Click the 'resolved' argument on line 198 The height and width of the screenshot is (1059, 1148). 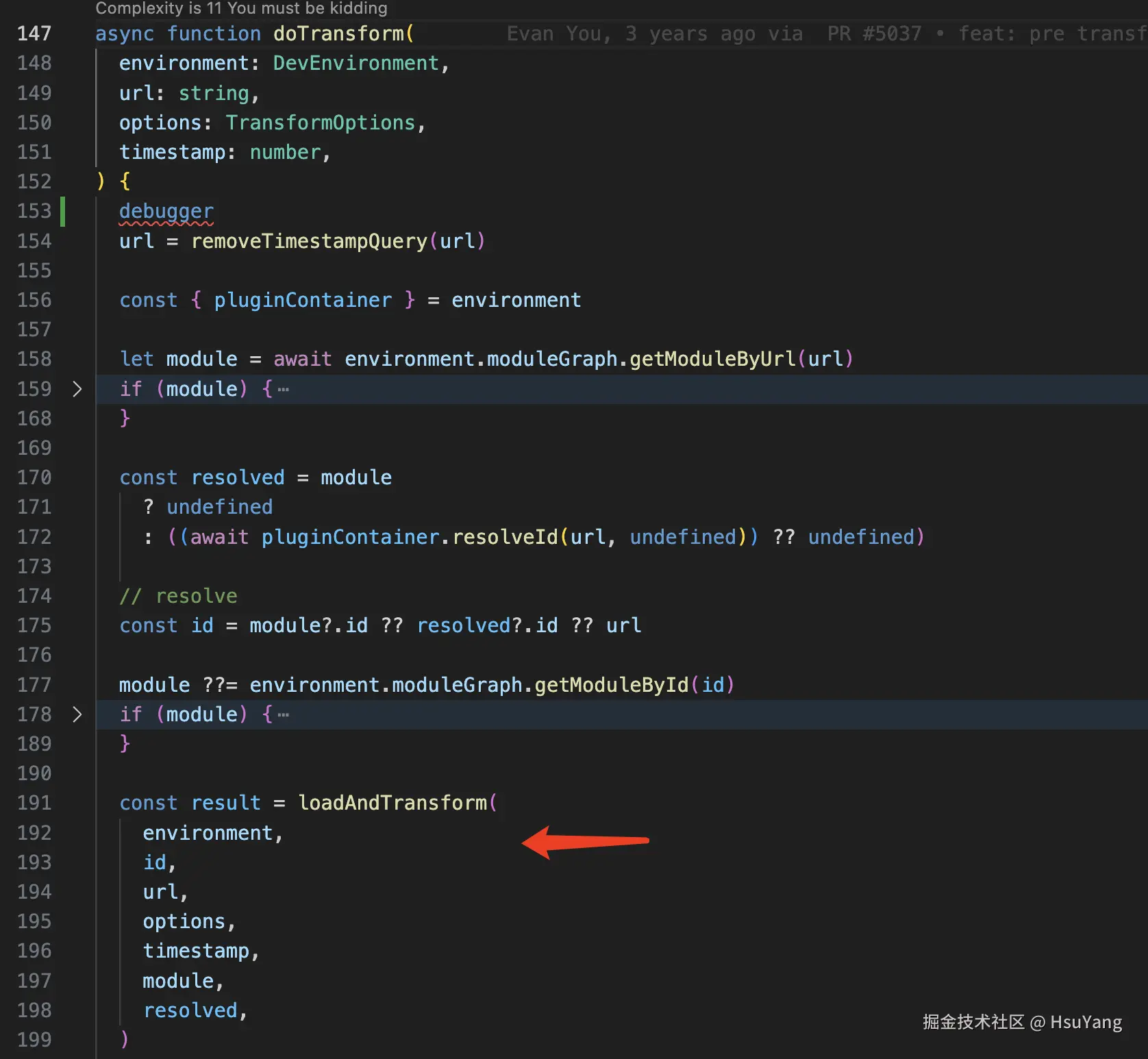click(x=190, y=1010)
